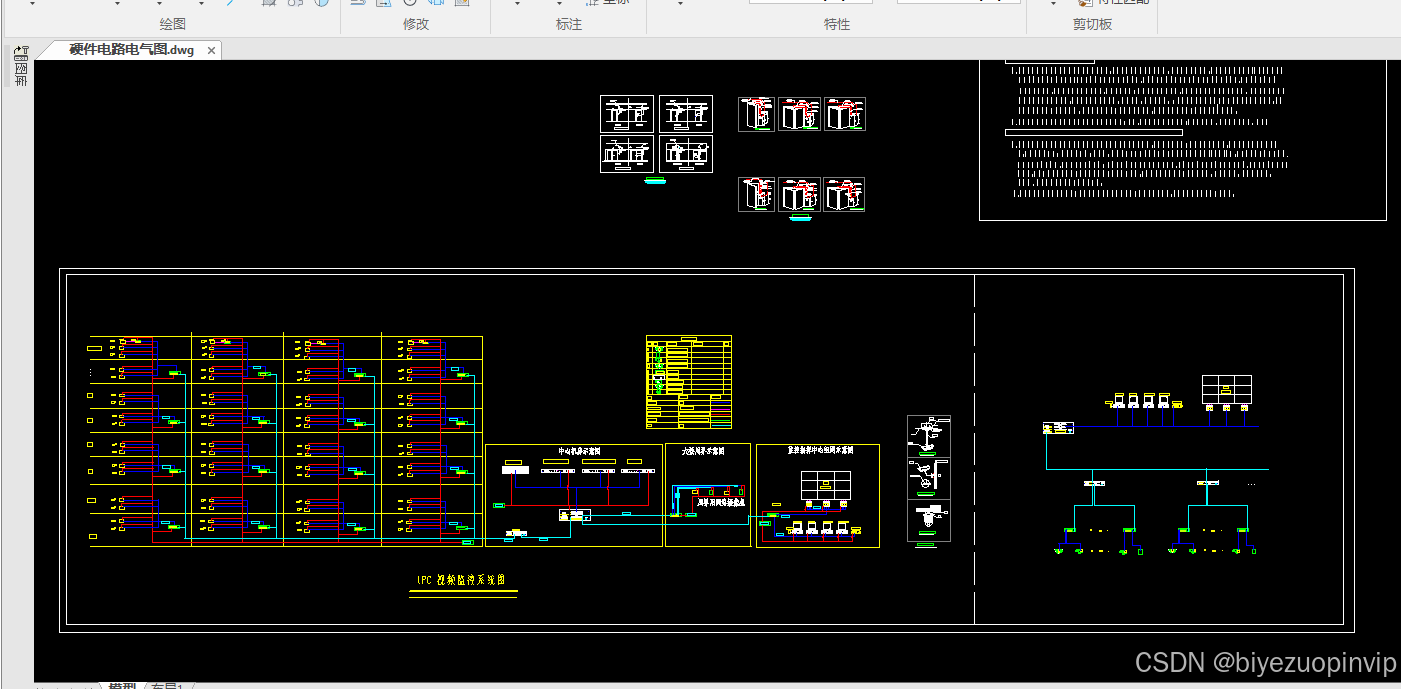The height and width of the screenshot is (689, 1401).
Task: Close the 硬件电路电气图.dwg drawing tab
Action: pyautogui.click(x=212, y=50)
